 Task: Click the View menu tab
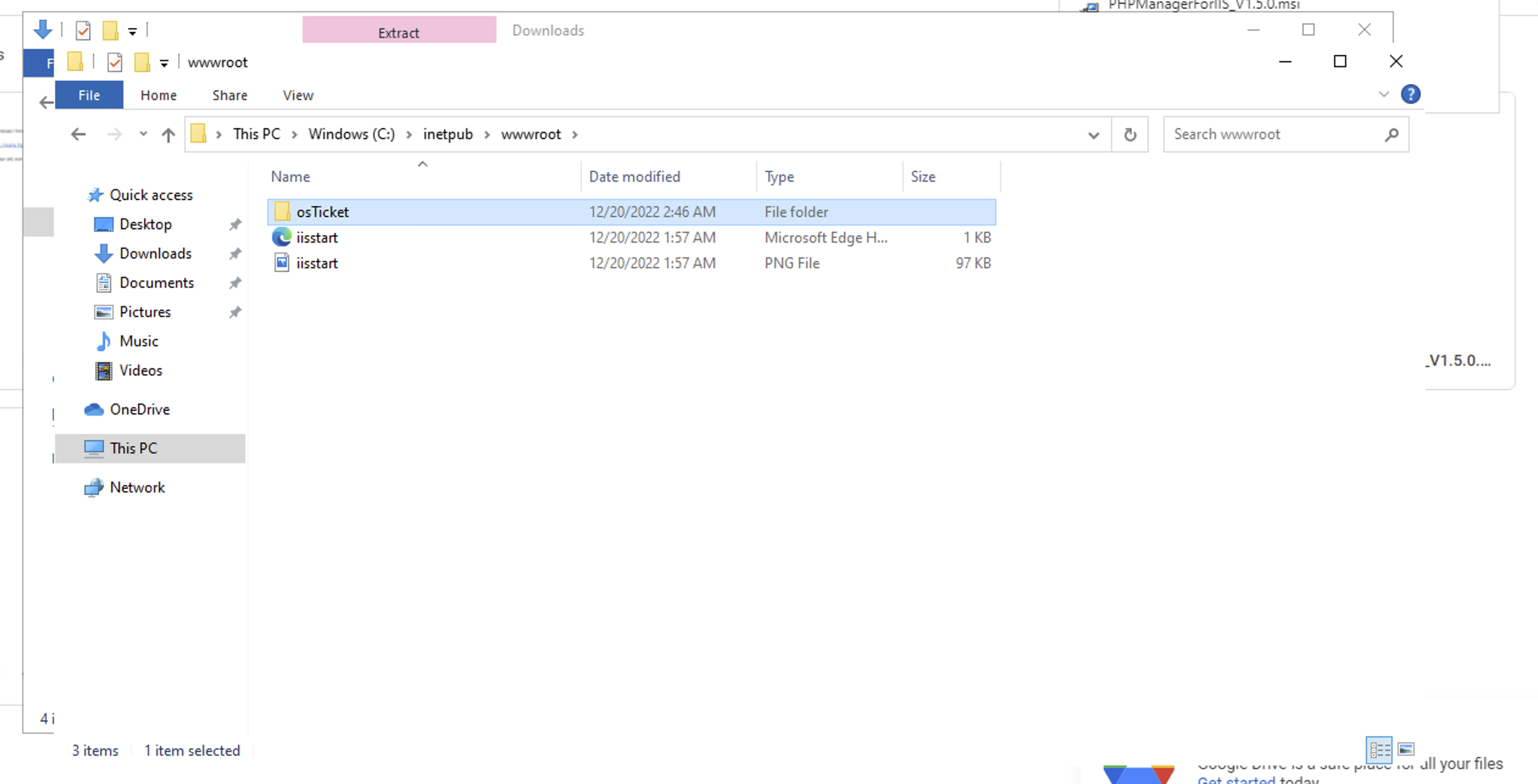(x=298, y=94)
